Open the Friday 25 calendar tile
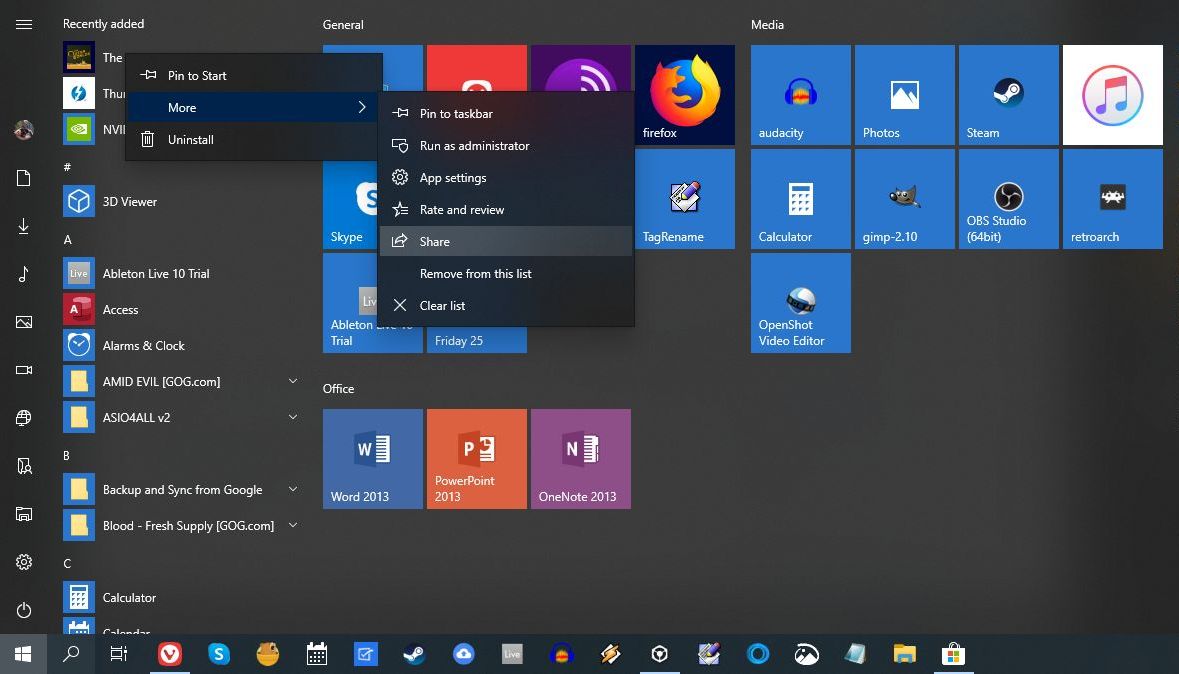The height and width of the screenshot is (674, 1179). tap(477, 340)
